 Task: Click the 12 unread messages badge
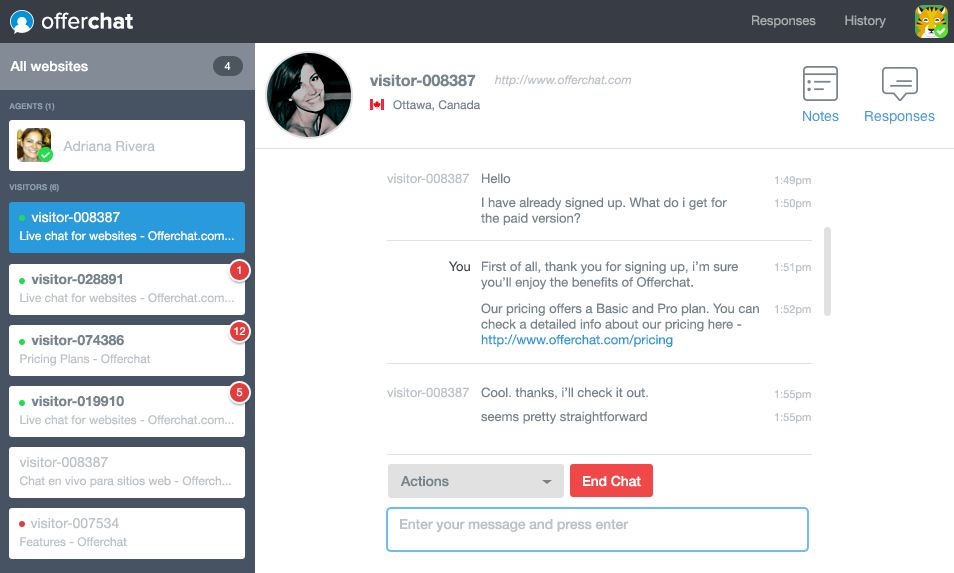239,332
